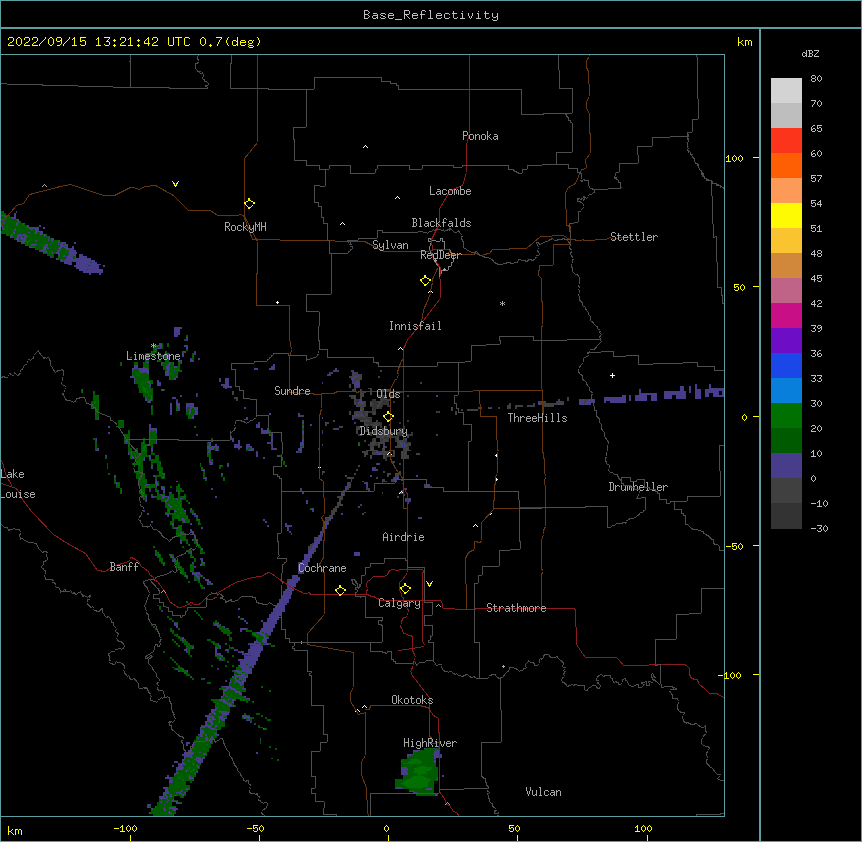Click yellow diamond marker below Cochrane
The height and width of the screenshot is (842, 862).
pyautogui.click(x=340, y=590)
